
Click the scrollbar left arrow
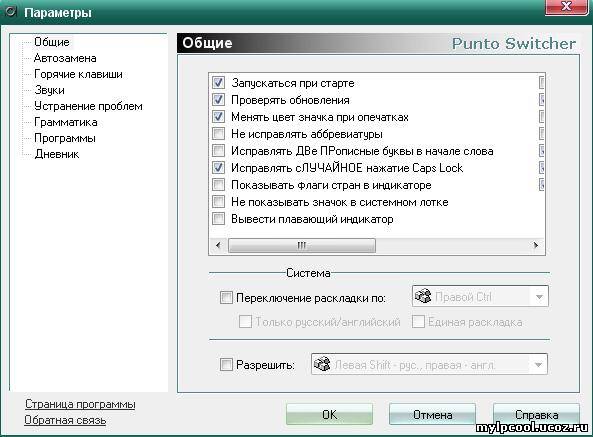point(218,245)
